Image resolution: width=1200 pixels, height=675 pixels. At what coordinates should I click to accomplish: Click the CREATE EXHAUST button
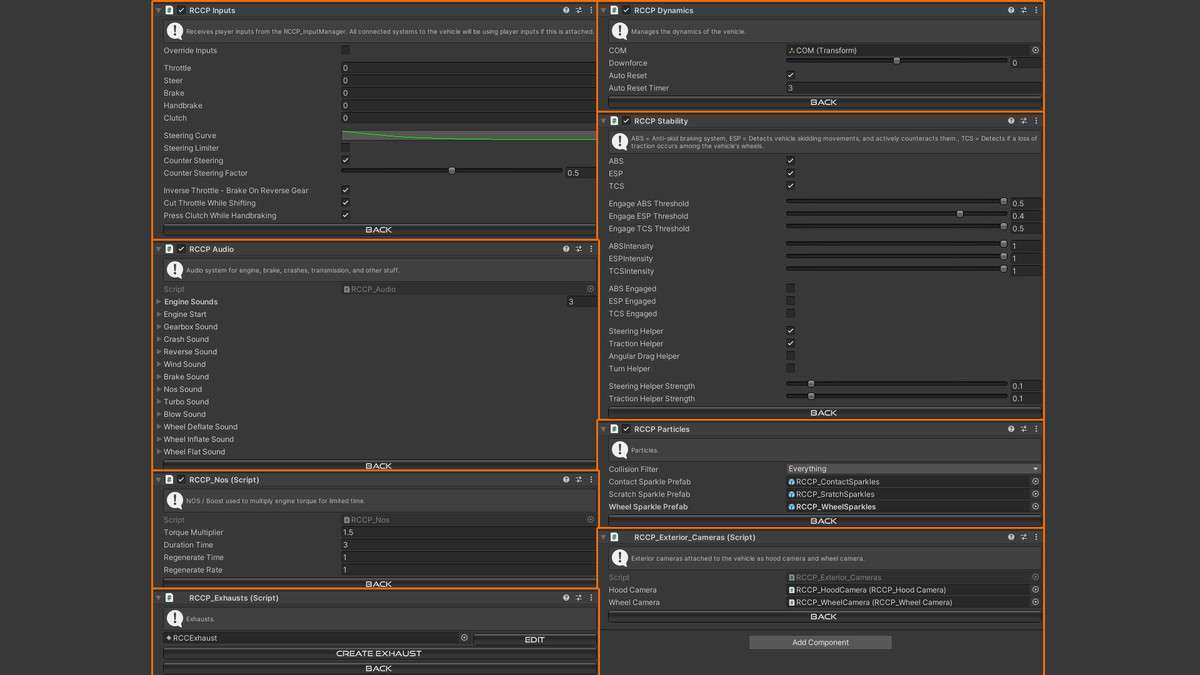(379, 653)
